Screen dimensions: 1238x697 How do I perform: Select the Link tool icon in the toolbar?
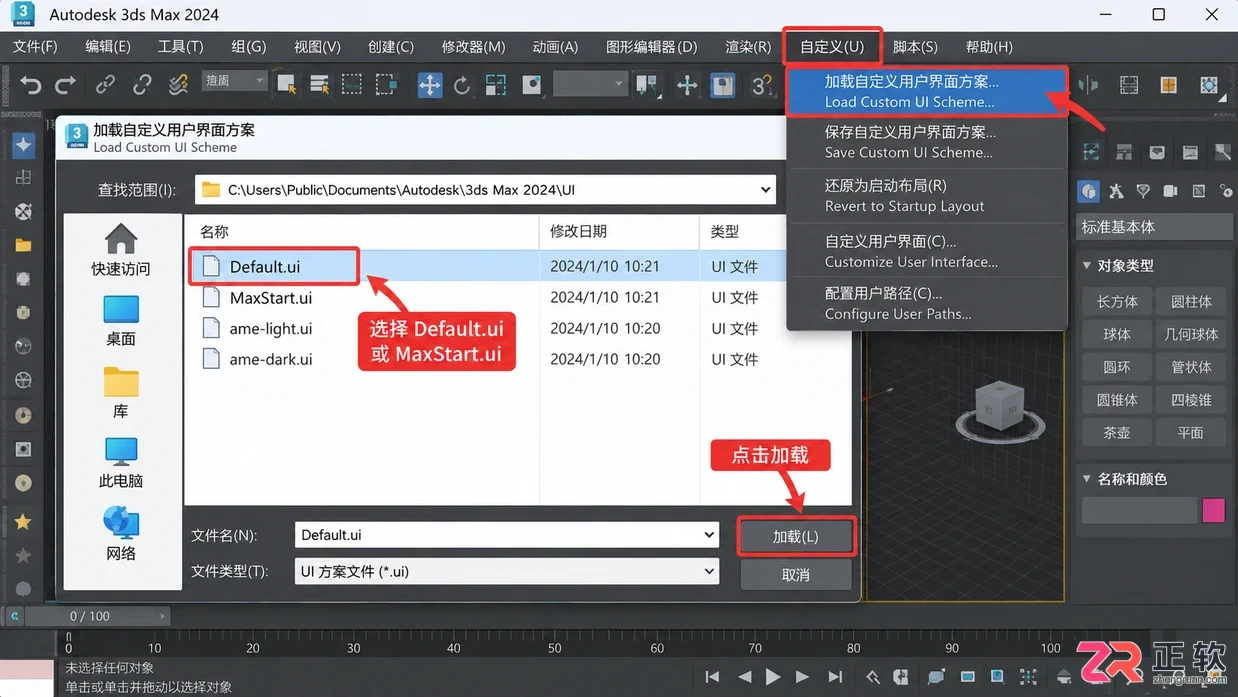click(105, 86)
